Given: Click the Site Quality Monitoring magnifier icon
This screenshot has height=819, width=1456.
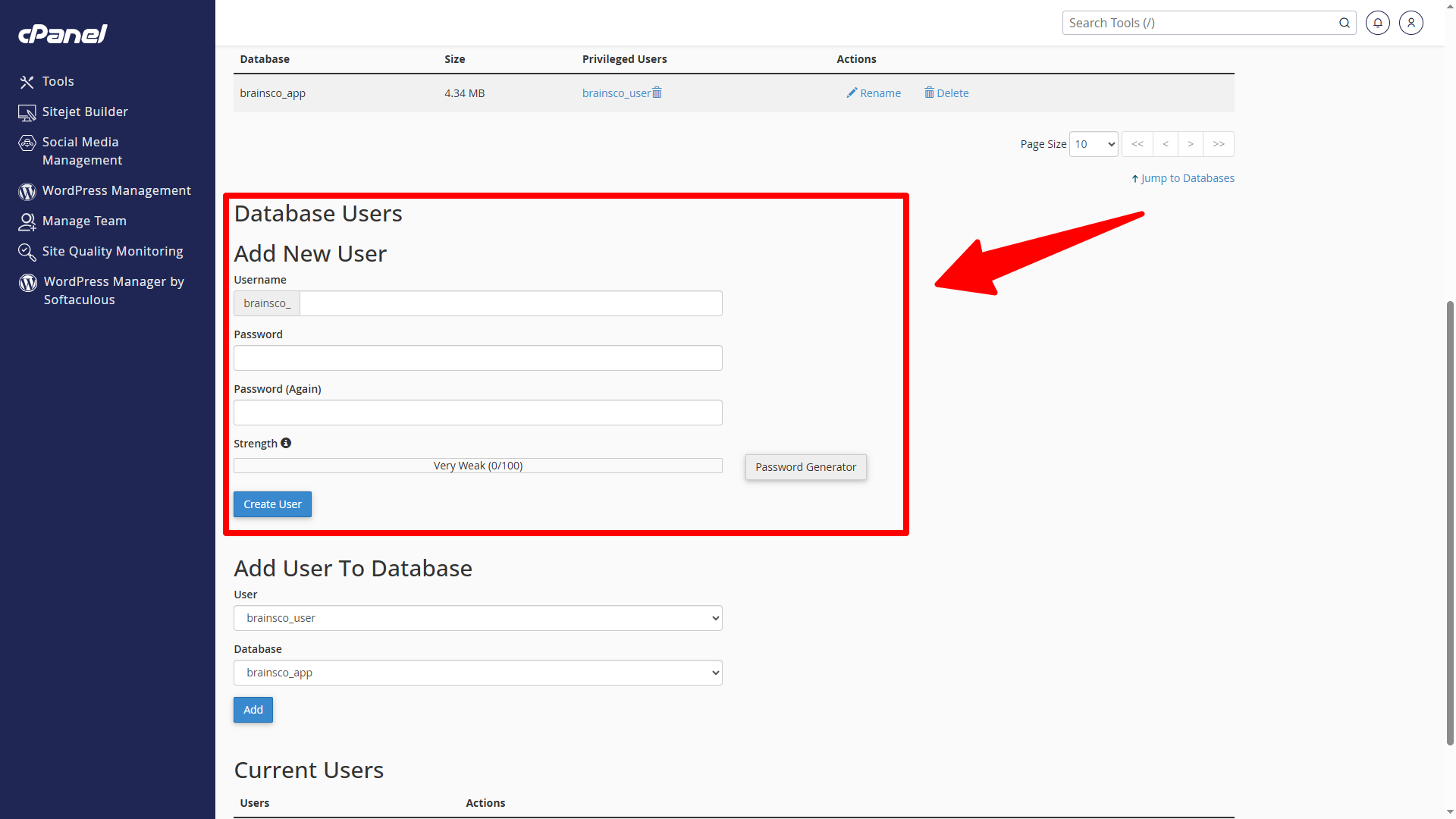Looking at the screenshot, I should click(x=27, y=252).
